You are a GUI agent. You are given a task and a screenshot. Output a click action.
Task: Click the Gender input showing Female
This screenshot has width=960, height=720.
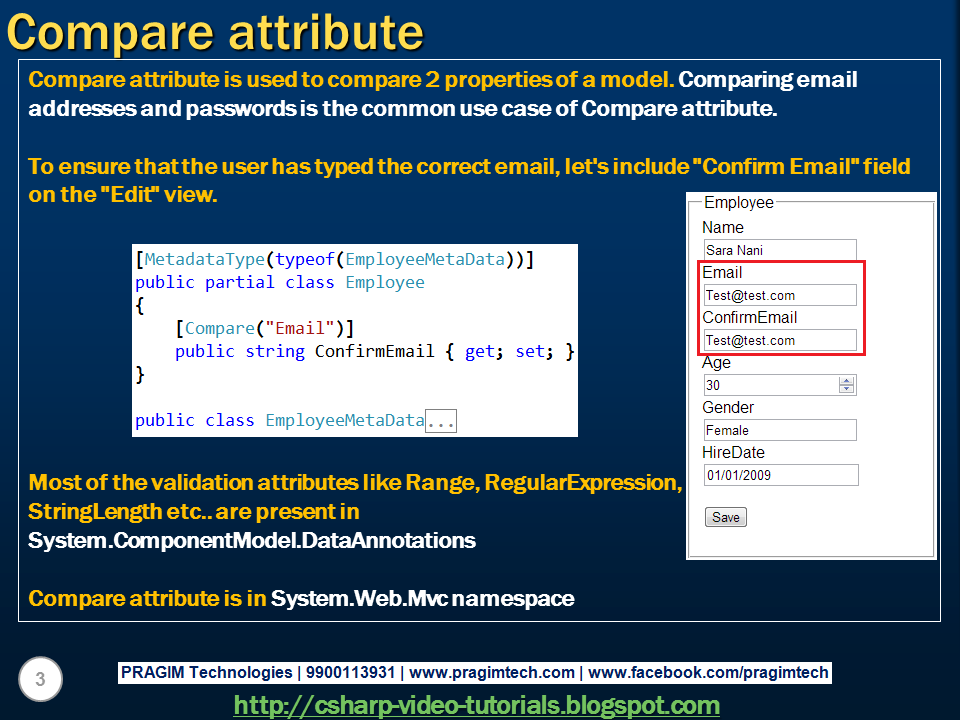point(778,429)
